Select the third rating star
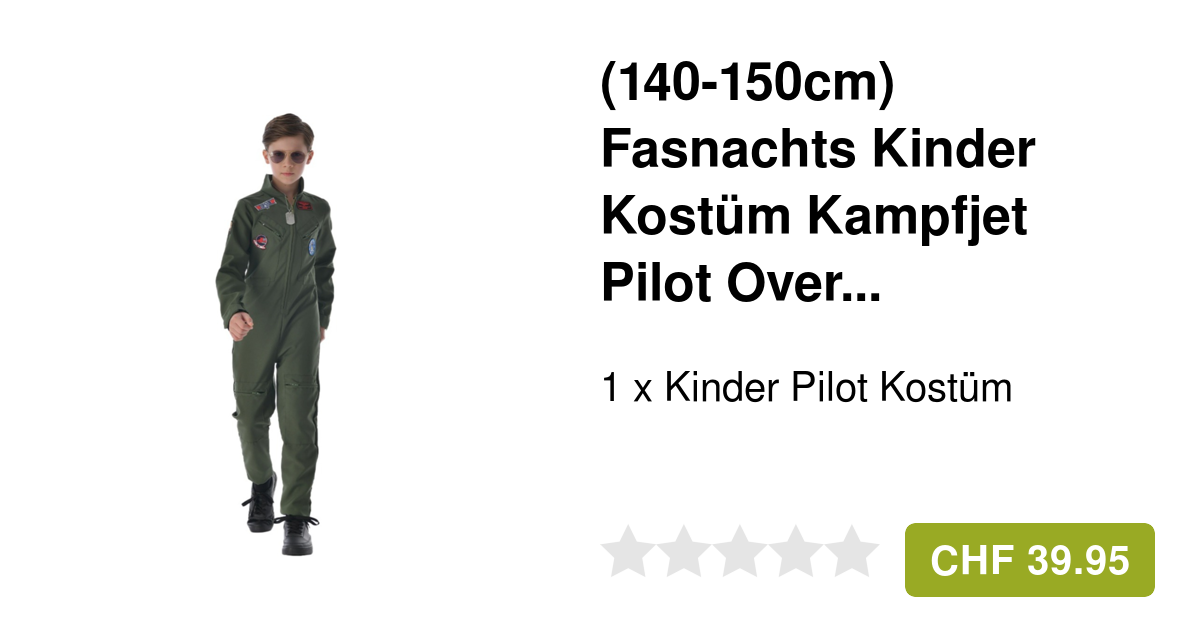This screenshot has width=1200, height=630. (740, 551)
